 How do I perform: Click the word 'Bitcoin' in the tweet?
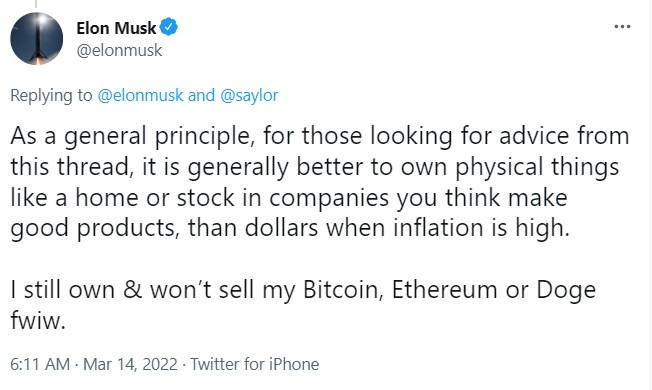point(343,289)
